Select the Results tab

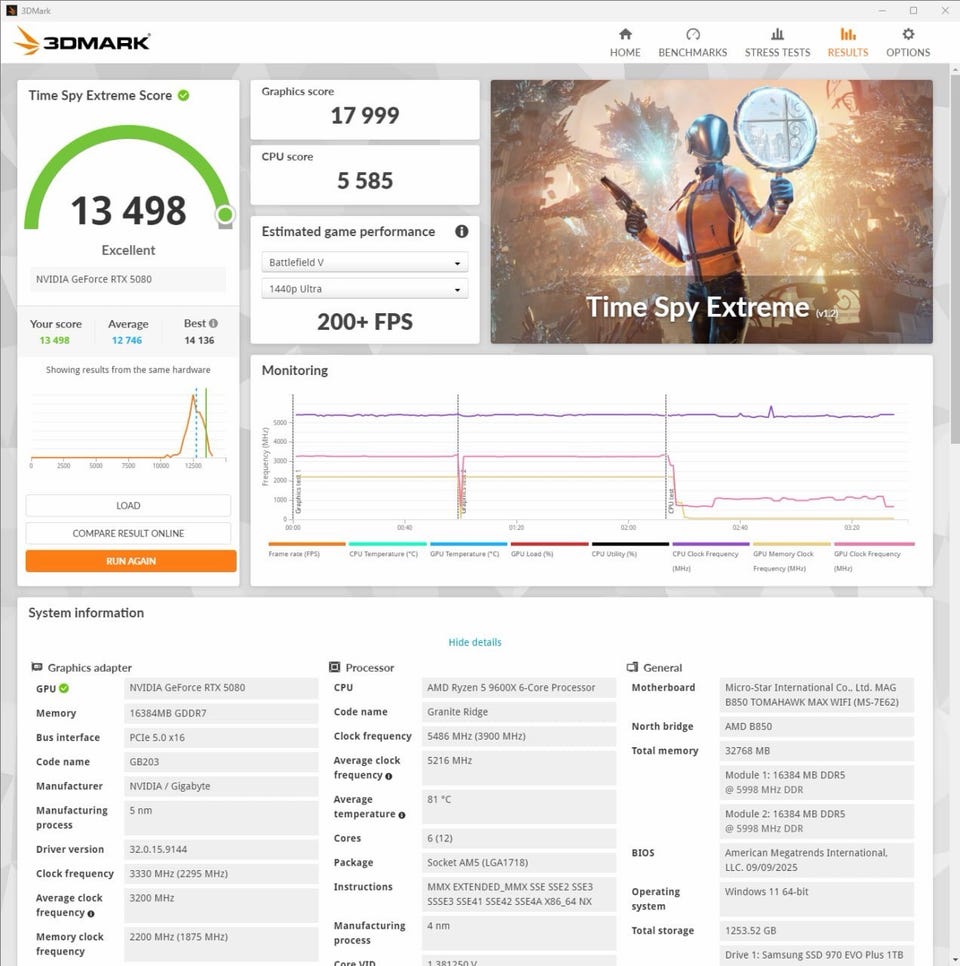848,43
